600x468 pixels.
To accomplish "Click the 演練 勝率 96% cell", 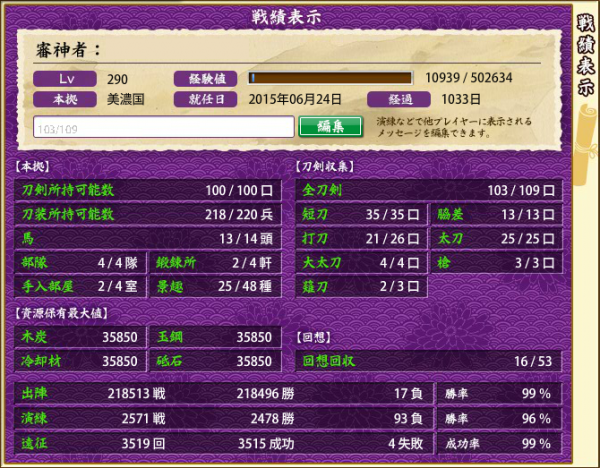I will (x=499, y=419).
